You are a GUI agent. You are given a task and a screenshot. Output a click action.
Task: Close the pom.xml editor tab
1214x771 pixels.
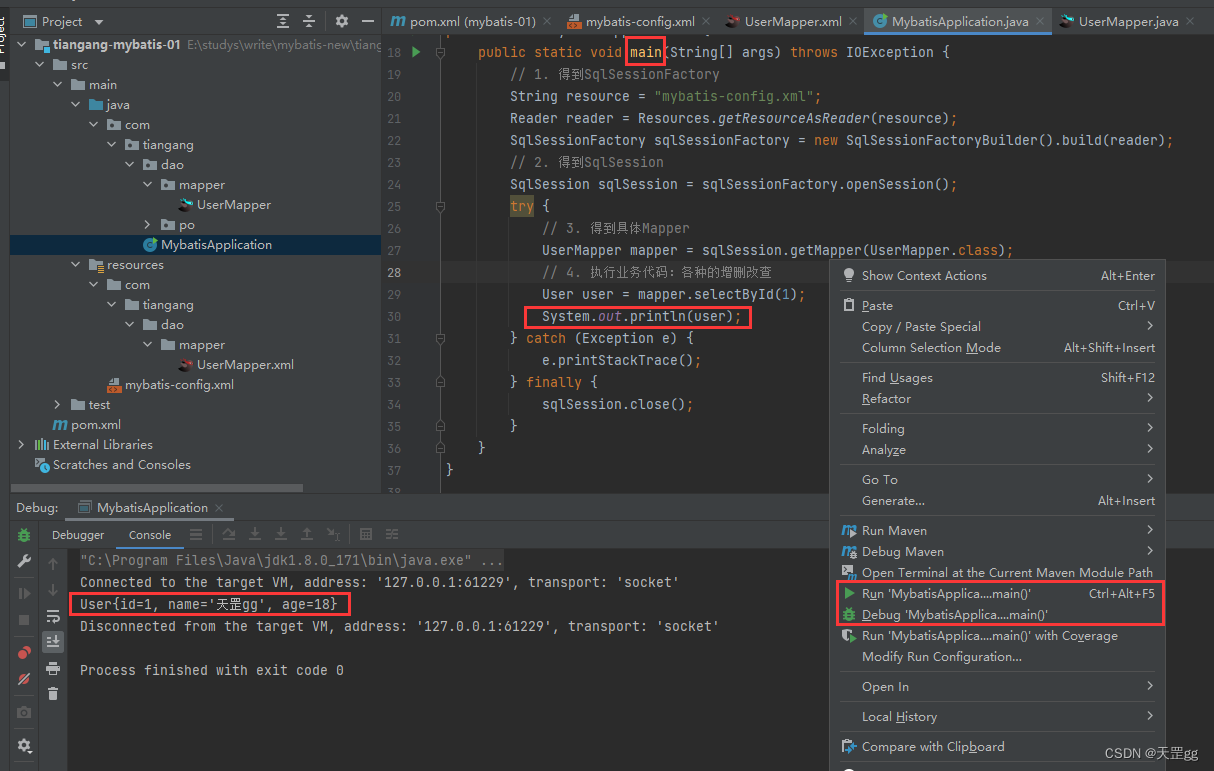[547, 22]
